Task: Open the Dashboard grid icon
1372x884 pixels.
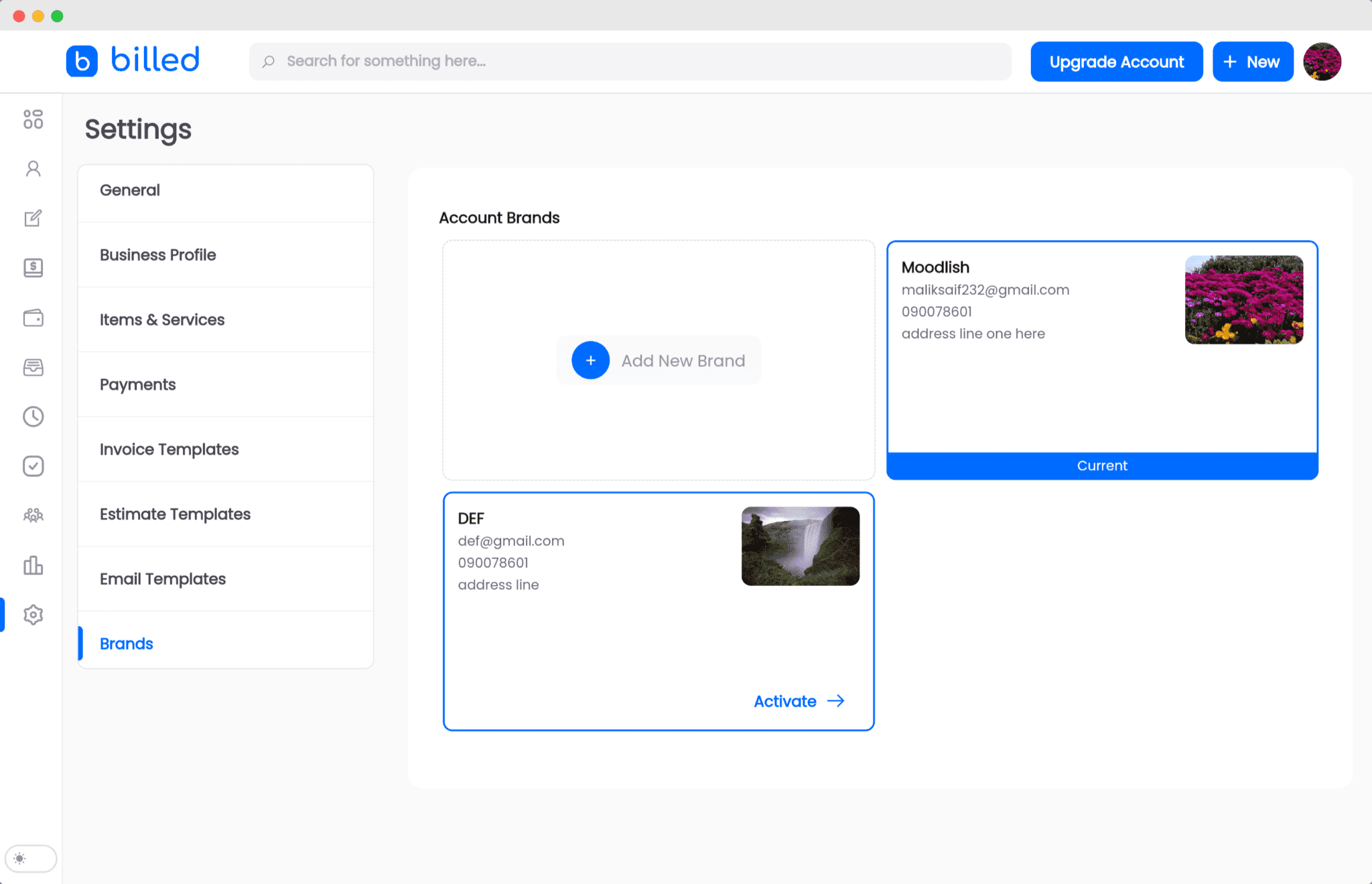Action: click(x=32, y=119)
